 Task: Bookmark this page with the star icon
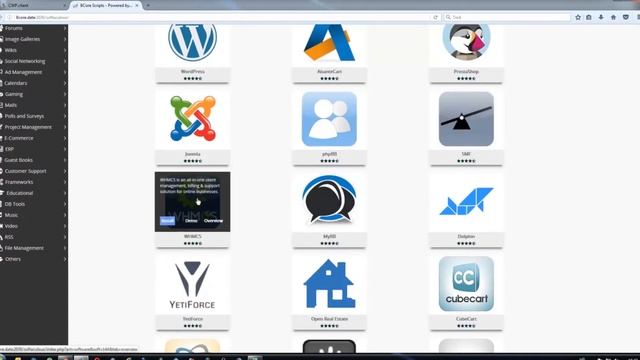pos(578,17)
